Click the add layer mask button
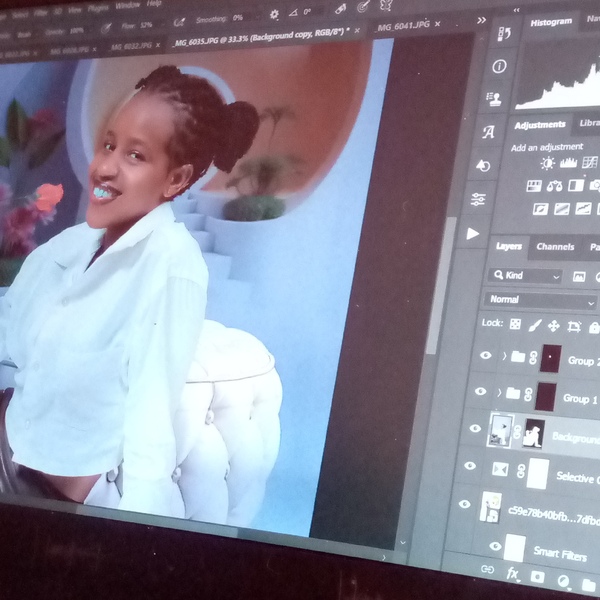This screenshot has width=600, height=600. [537, 577]
